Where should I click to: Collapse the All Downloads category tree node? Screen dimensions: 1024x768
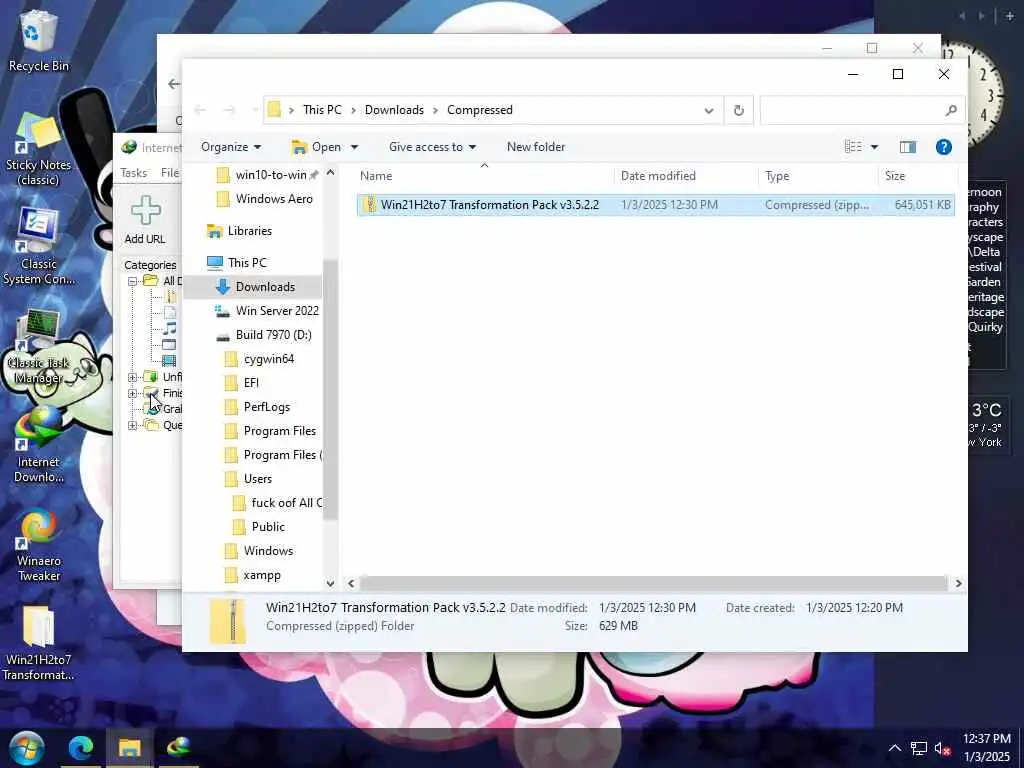coord(133,281)
